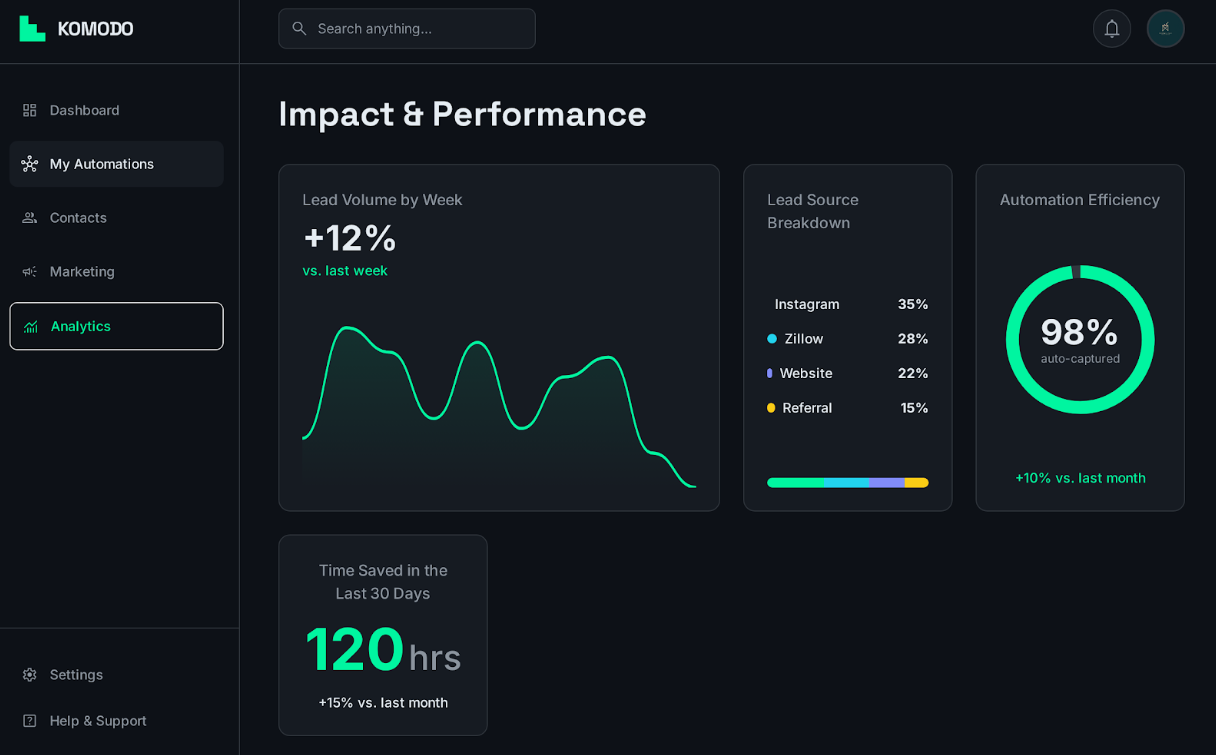
Task: Click the user profile avatar
Action: click(1165, 28)
